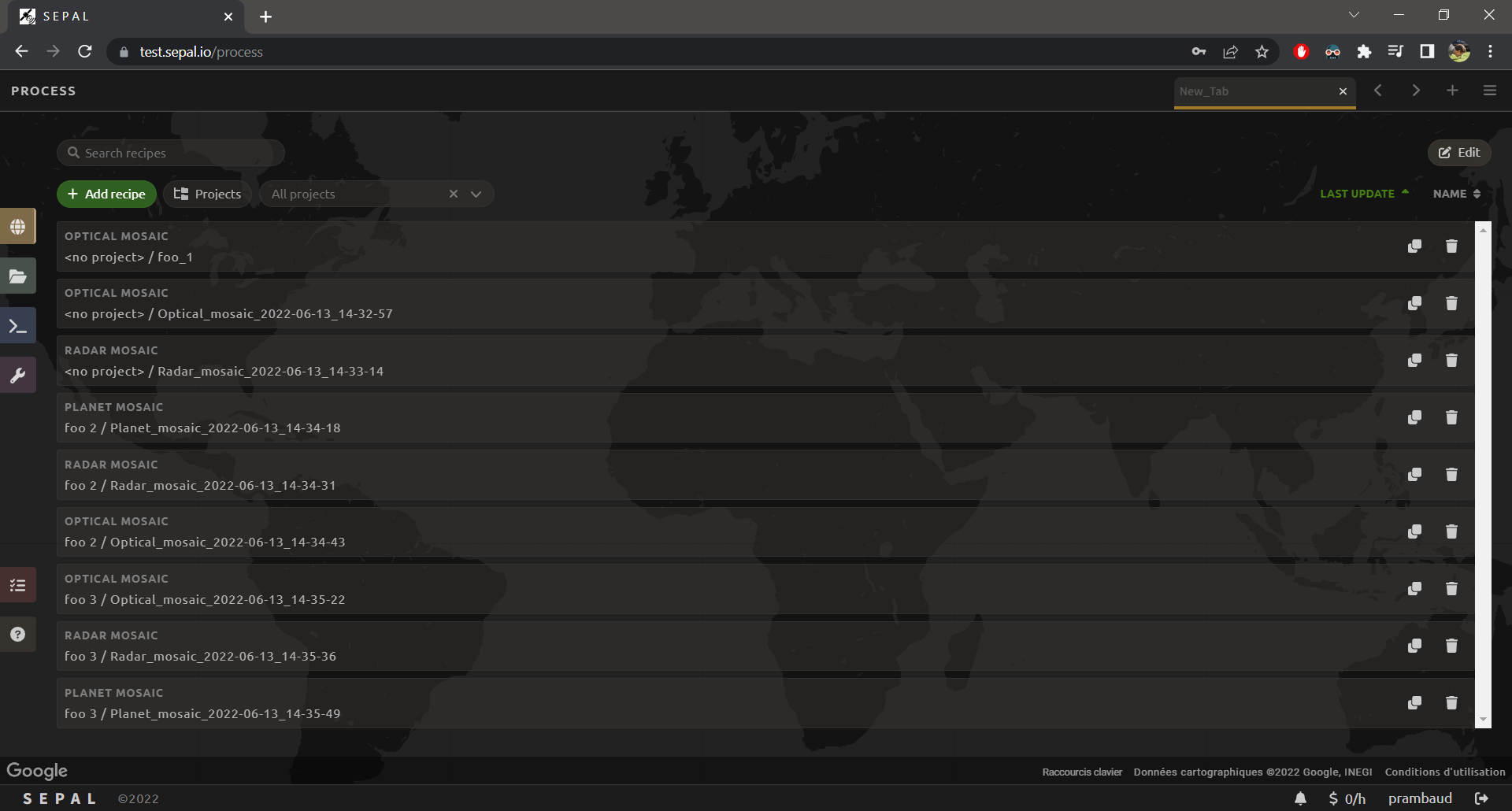Add a new process tab
This screenshot has height=811, width=1512.
tap(1452, 91)
